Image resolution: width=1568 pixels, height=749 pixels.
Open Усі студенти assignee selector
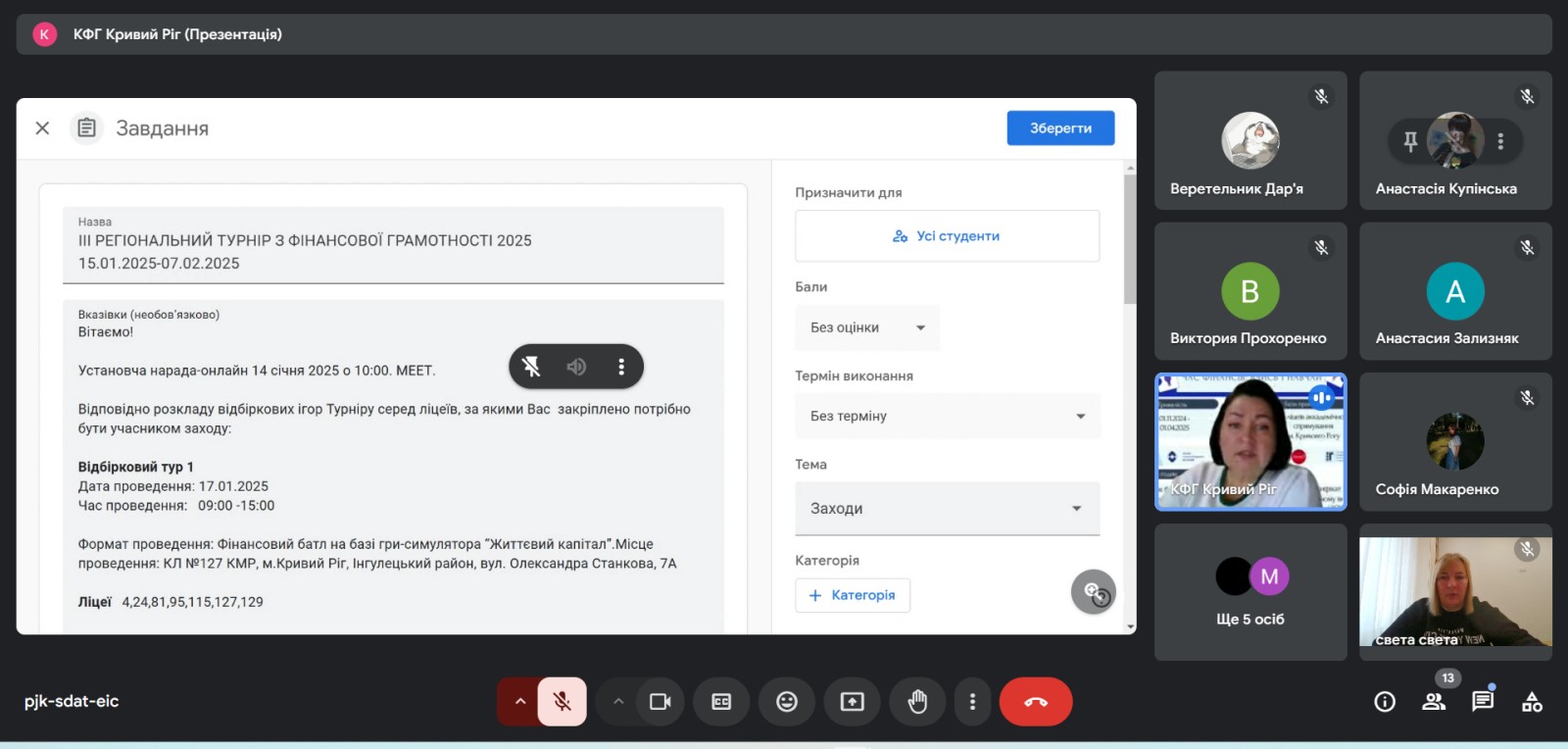(947, 236)
